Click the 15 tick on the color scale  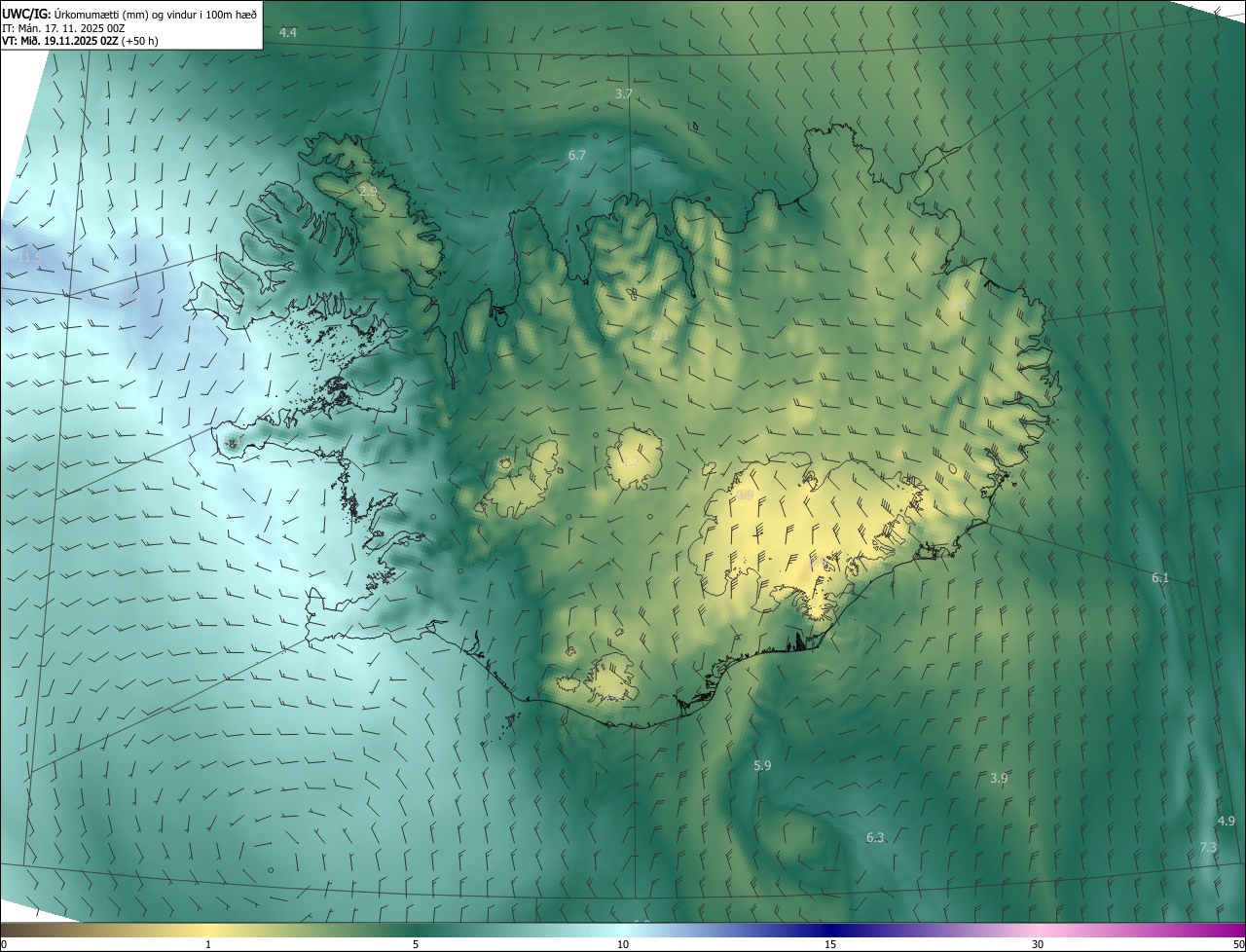pos(830,944)
